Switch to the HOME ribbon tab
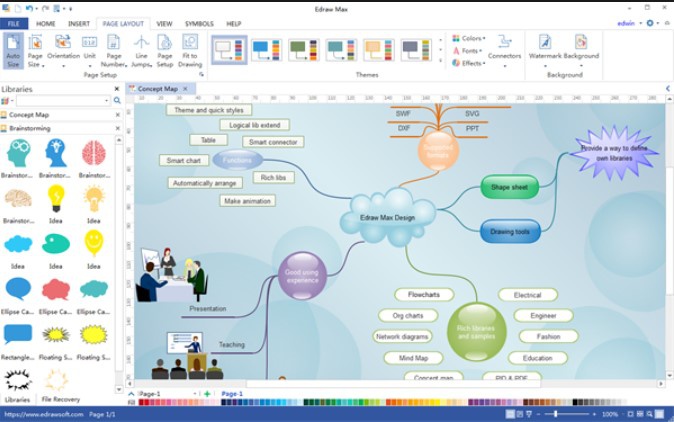Viewport: 674px width, 422px height. (x=46, y=24)
